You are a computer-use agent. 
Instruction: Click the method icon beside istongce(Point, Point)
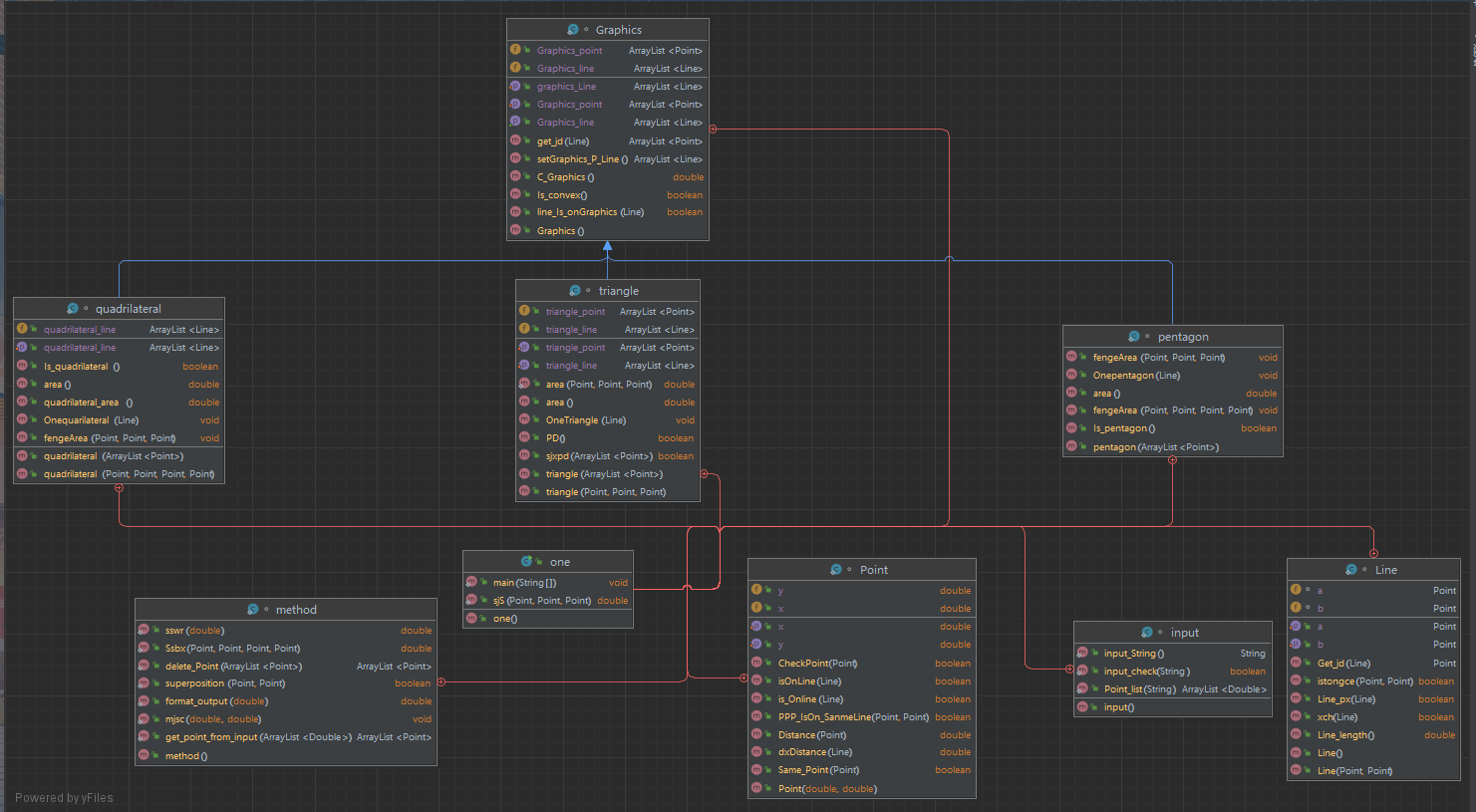click(x=1296, y=680)
